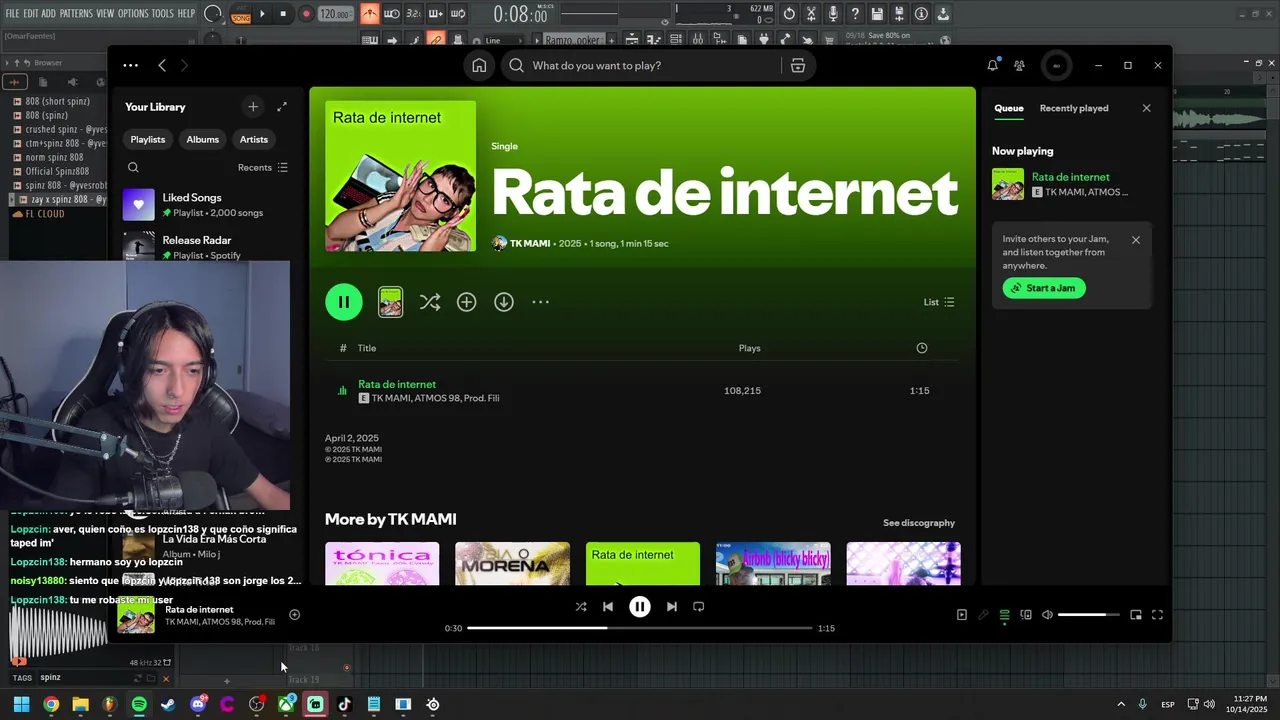1280x720 pixels.
Task: Click the song progress bar
Action: point(640,628)
